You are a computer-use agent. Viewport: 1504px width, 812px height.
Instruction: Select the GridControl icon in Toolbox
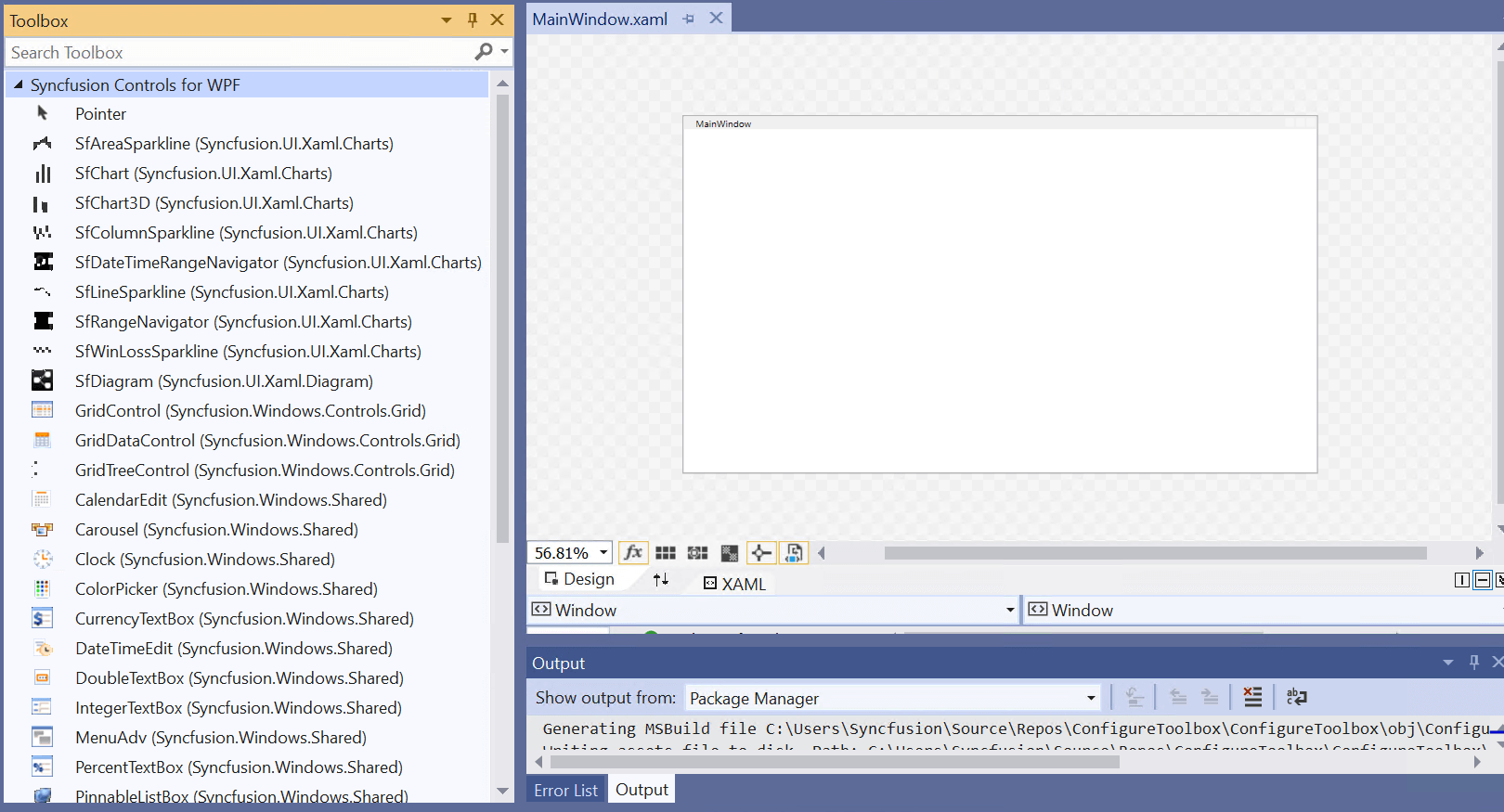pos(43,411)
